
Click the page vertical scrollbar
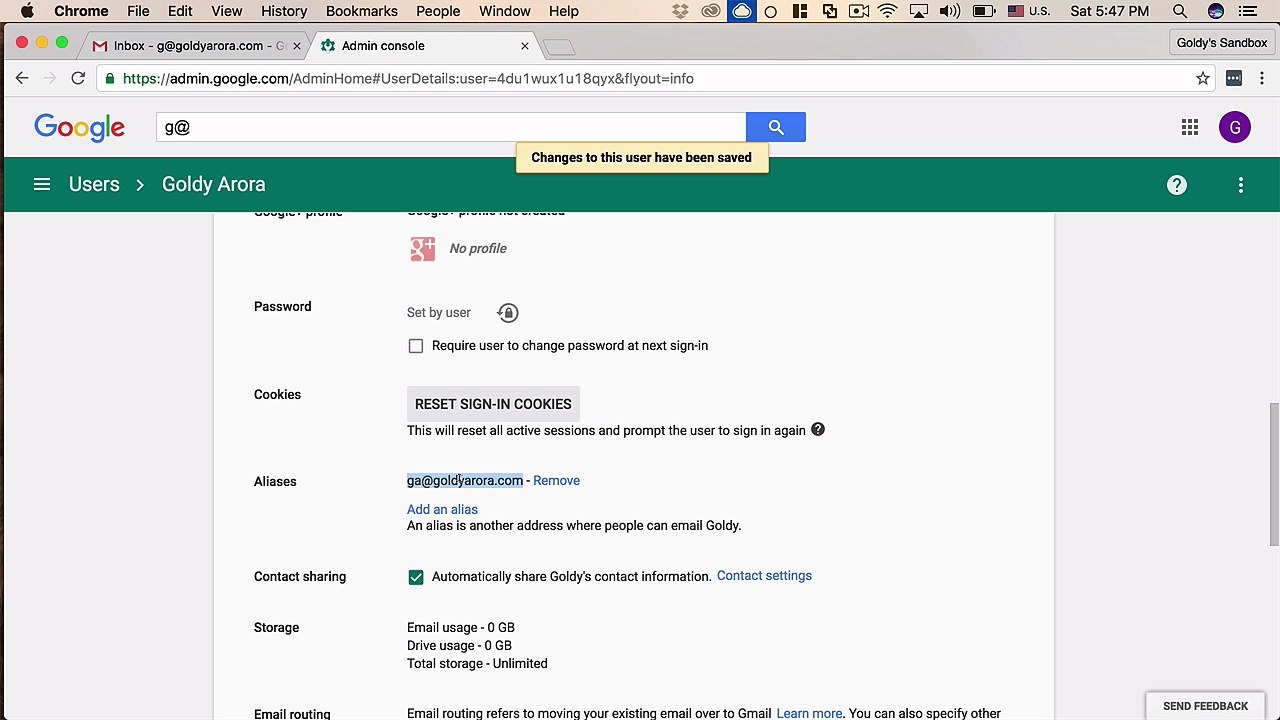coord(1273,474)
